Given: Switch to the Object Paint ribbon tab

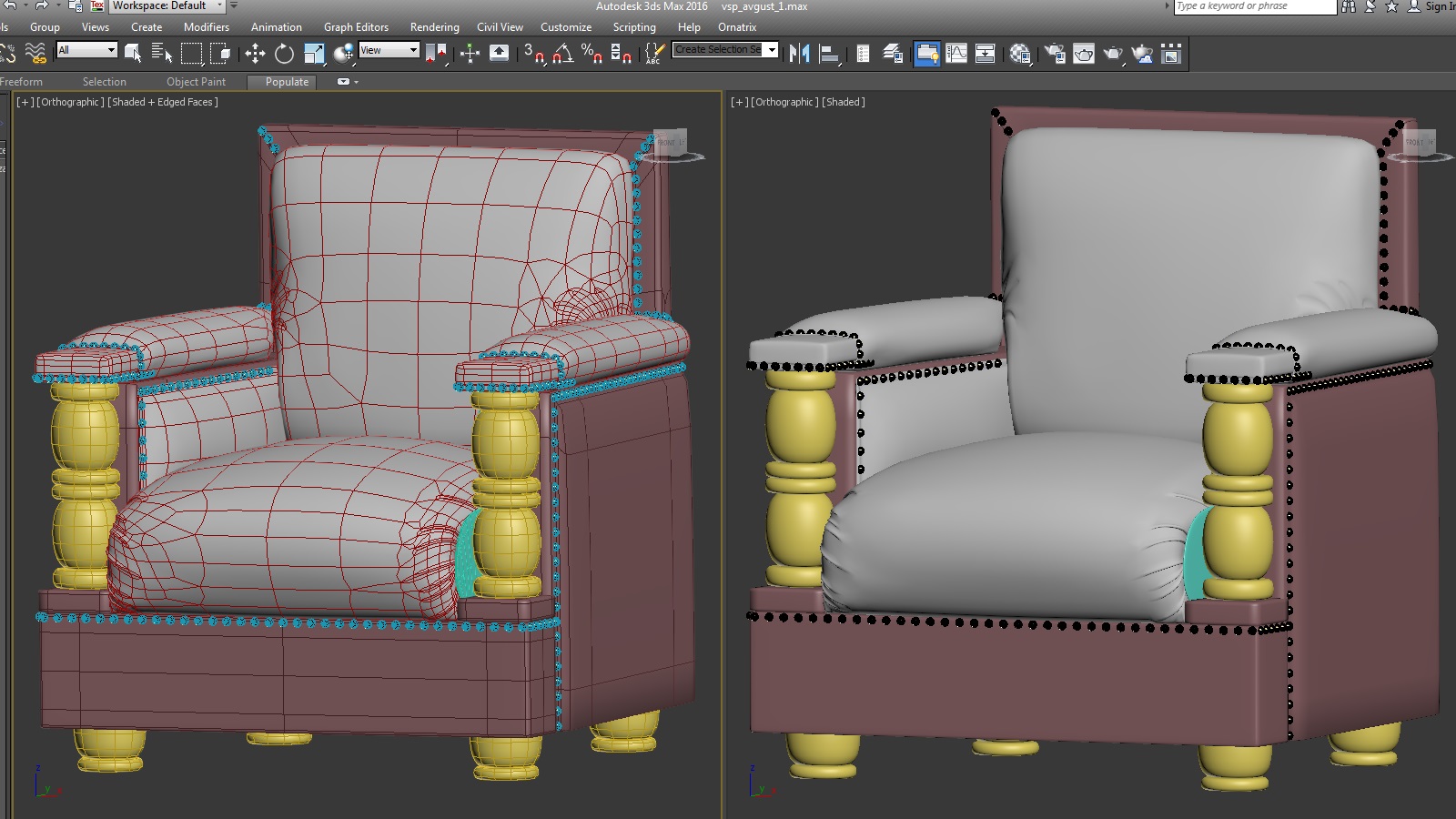Looking at the screenshot, I should 196,82.
